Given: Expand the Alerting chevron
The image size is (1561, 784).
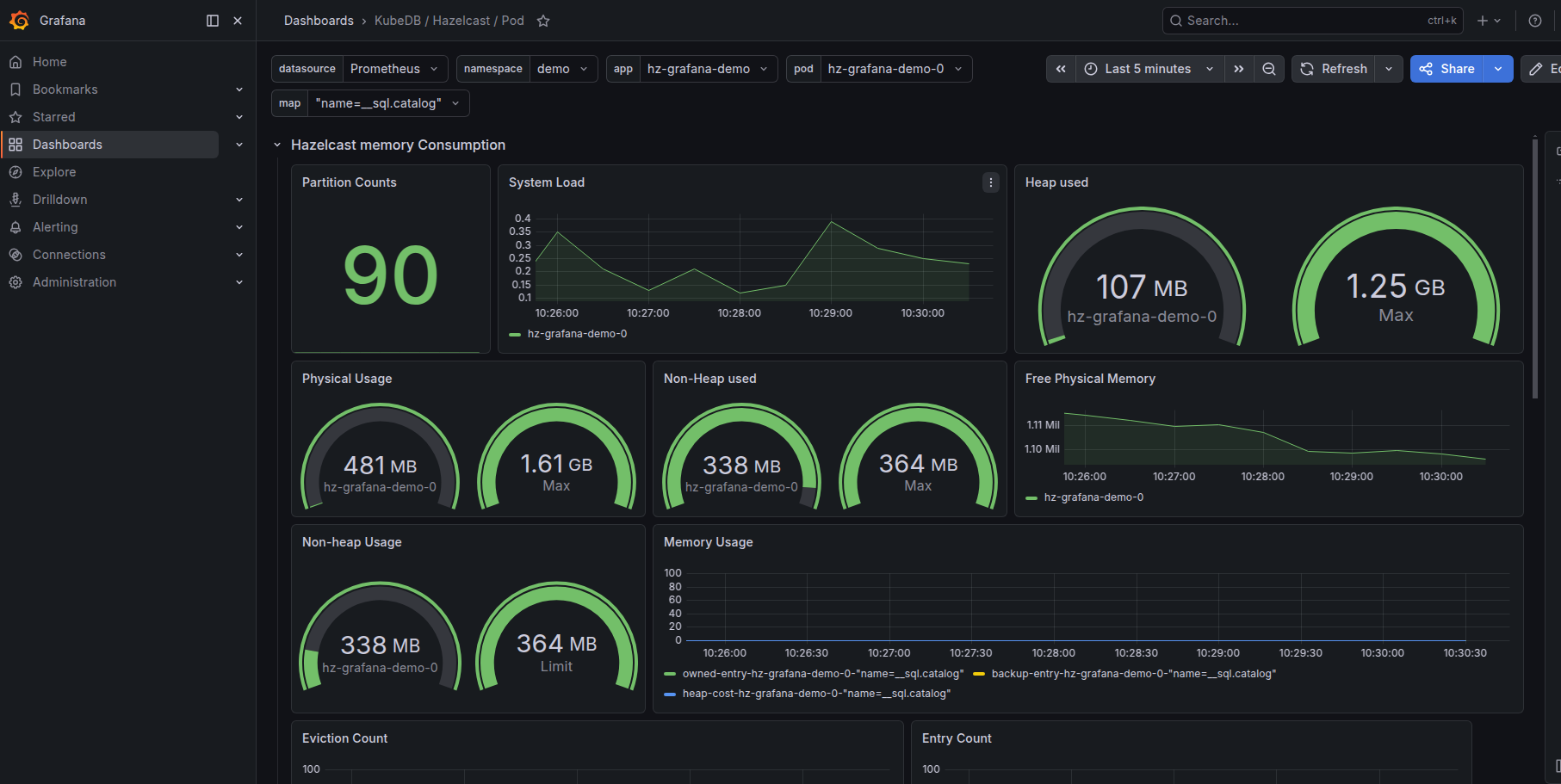Looking at the screenshot, I should tap(239, 227).
